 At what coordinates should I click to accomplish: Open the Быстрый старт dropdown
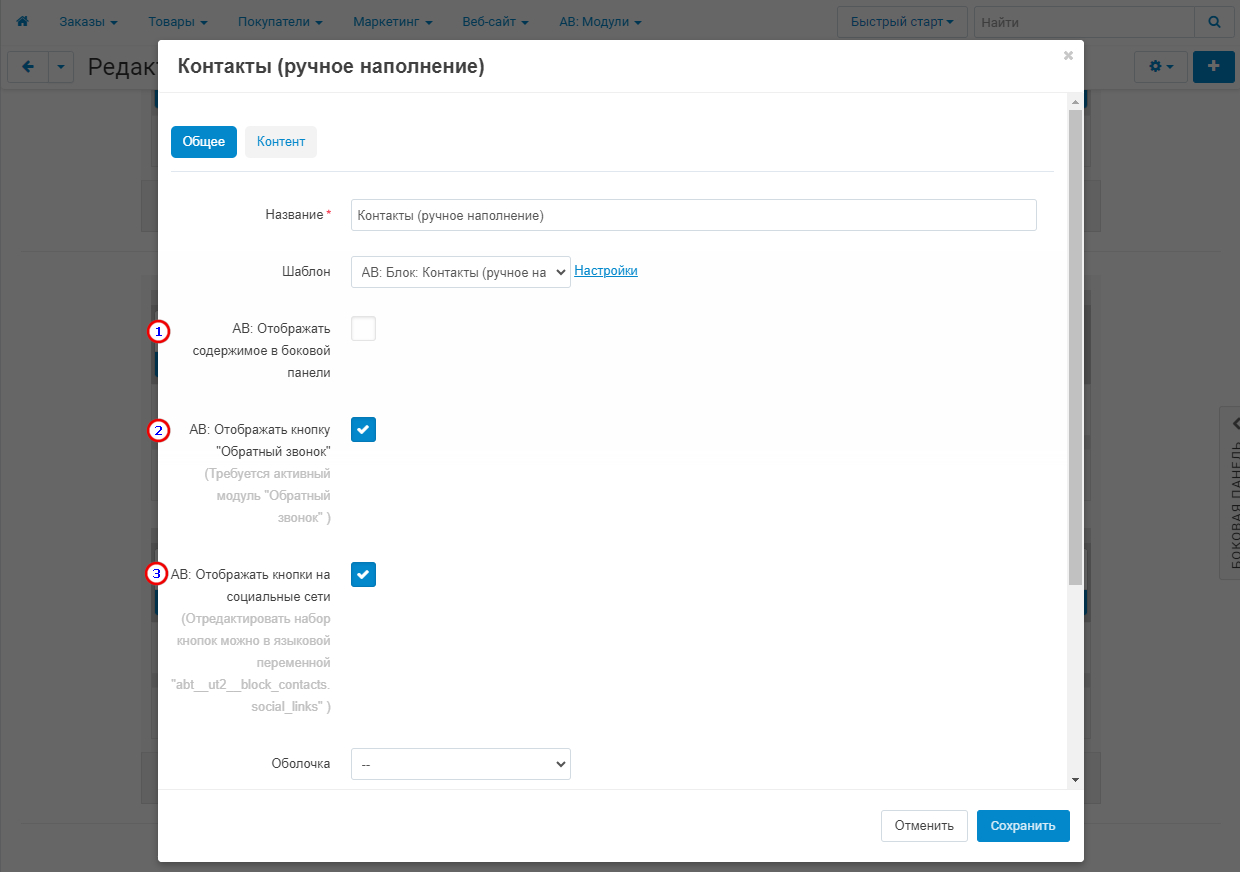click(901, 21)
